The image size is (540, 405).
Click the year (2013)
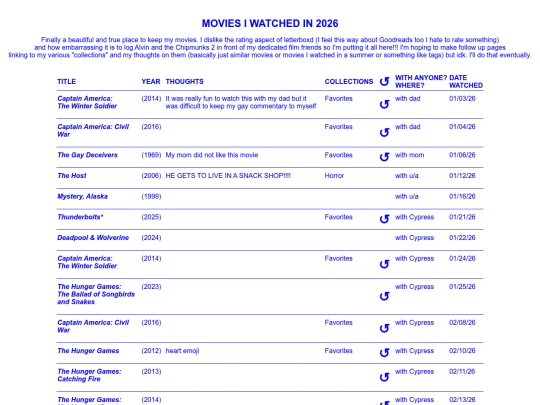pyautogui.click(x=151, y=371)
